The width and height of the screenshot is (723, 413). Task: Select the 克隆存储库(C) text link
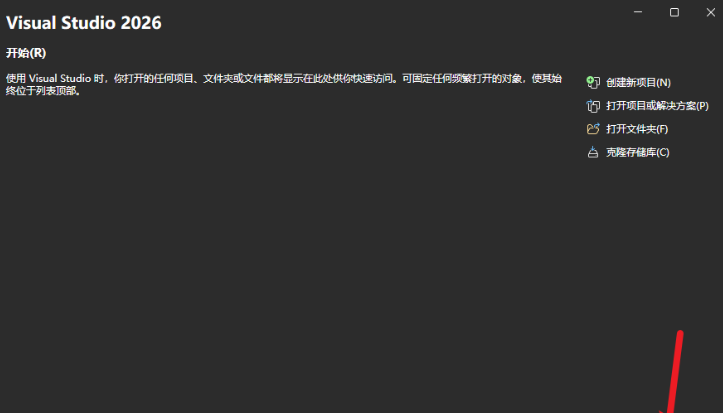tap(637, 152)
